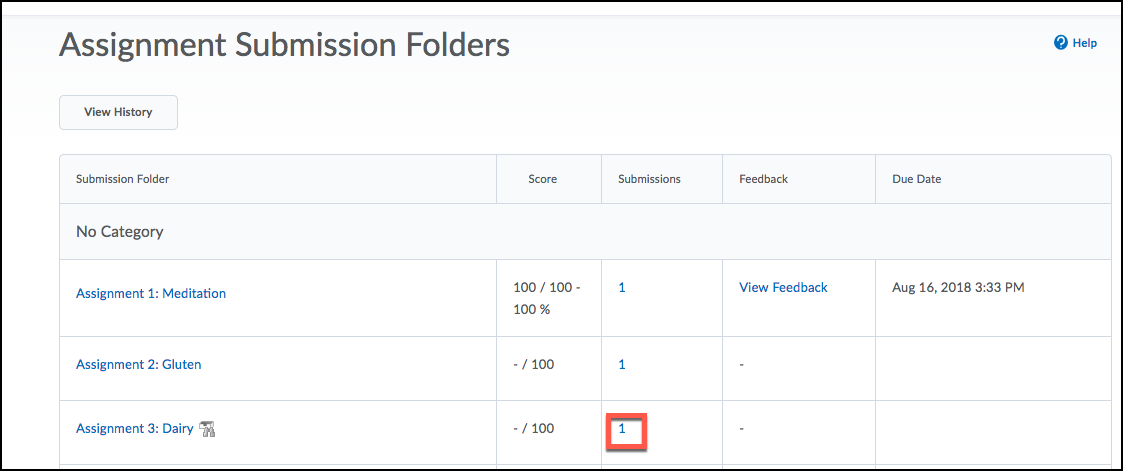The height and width of the screenshot is (471, 1123).
Task: Select the No Category group row
Action: [585, 232]
